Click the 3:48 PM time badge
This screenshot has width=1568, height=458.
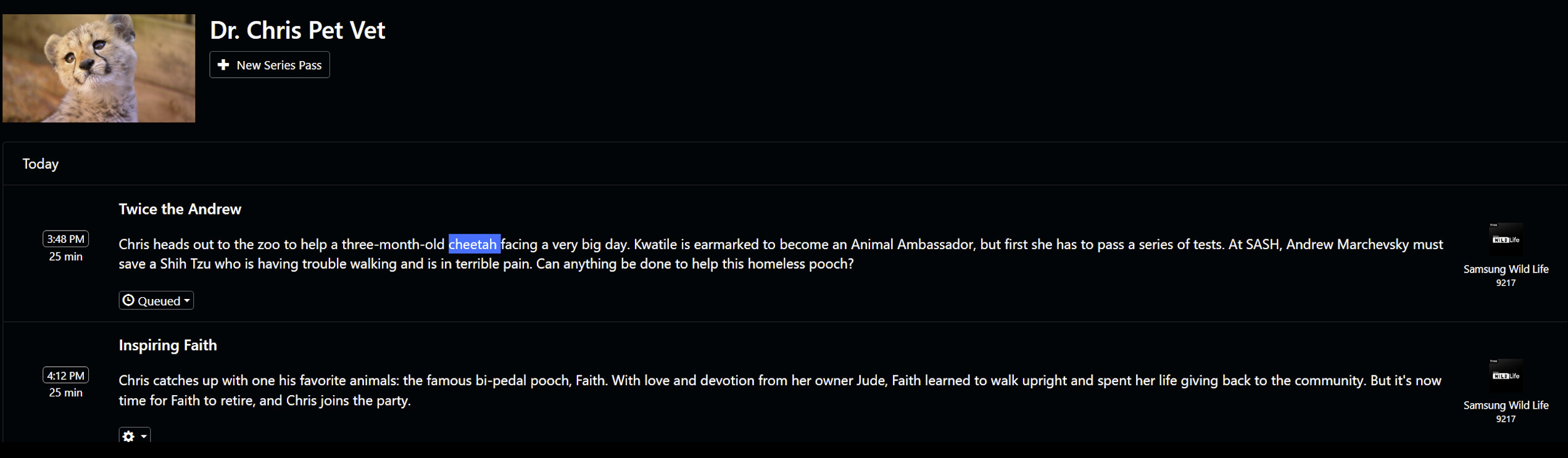click(x=65, y=239)
